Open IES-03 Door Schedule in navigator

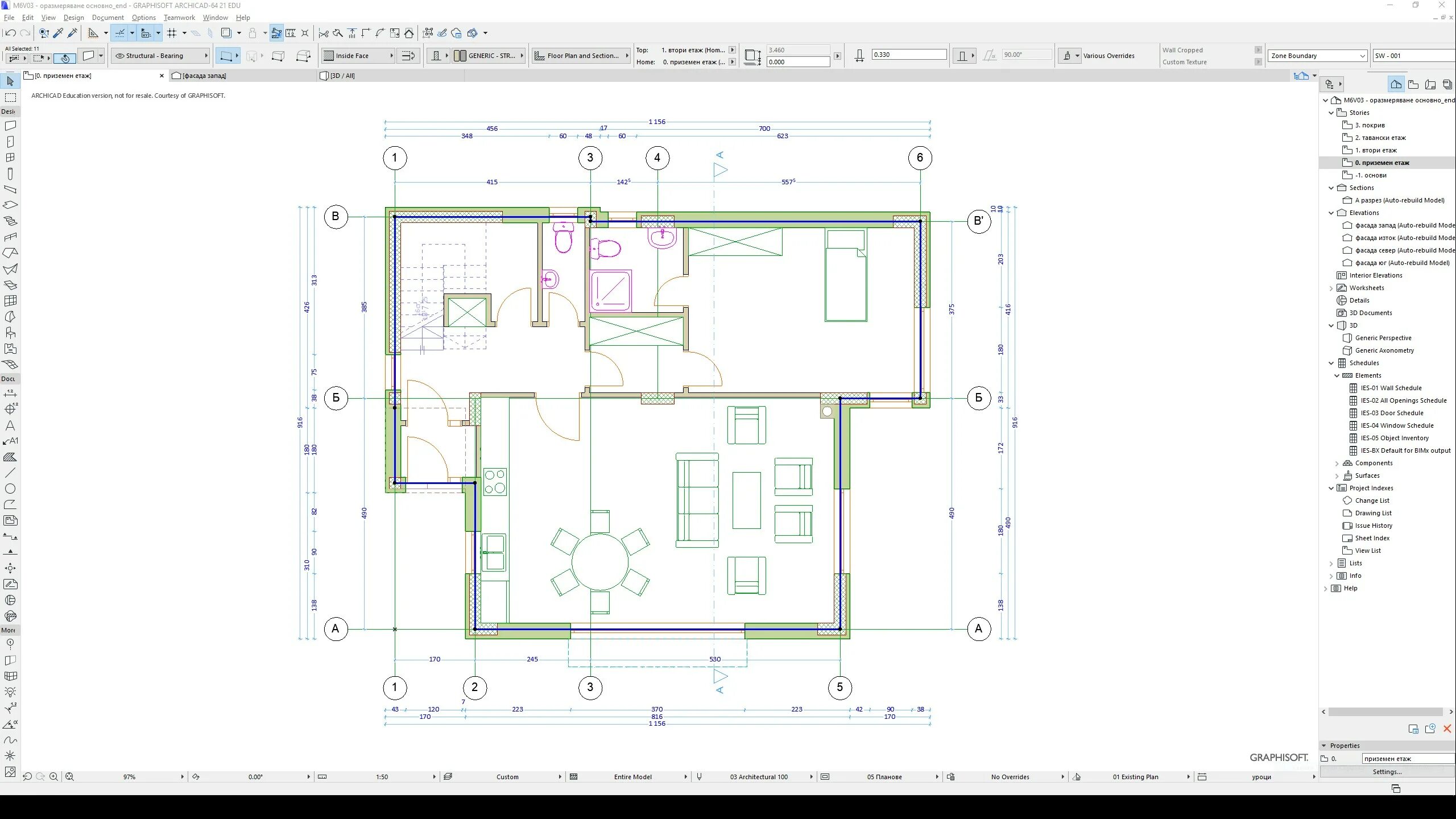(1392, 413)
